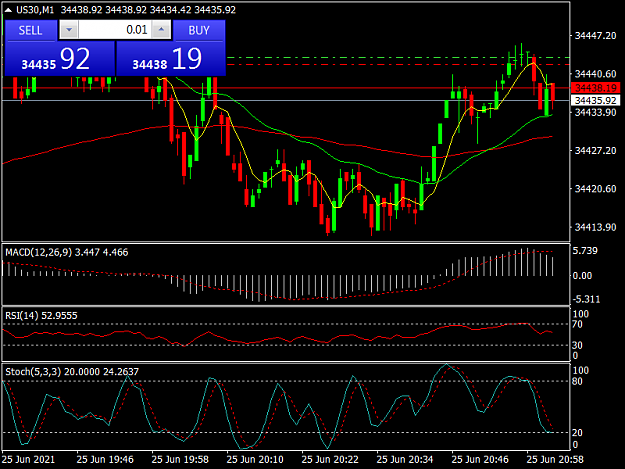
Task: Click the MACD -5.311 scale value
Action: (586, 299)
